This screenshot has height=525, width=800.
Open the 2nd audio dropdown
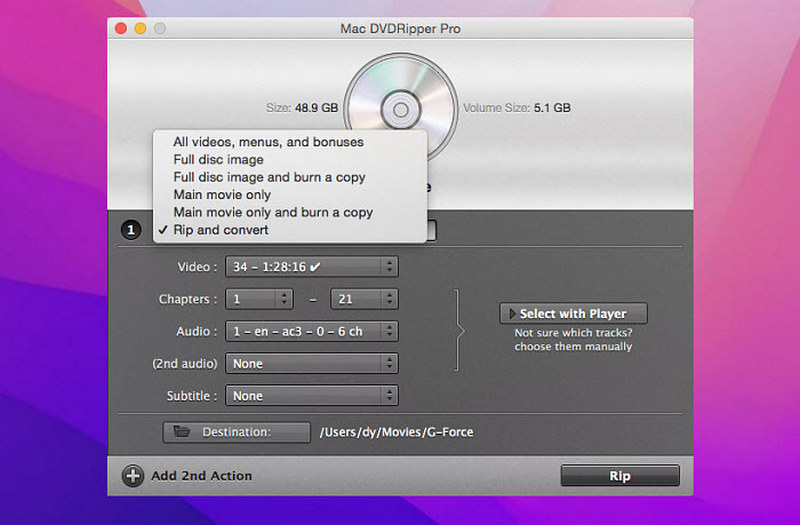click(x=311, y=364)
